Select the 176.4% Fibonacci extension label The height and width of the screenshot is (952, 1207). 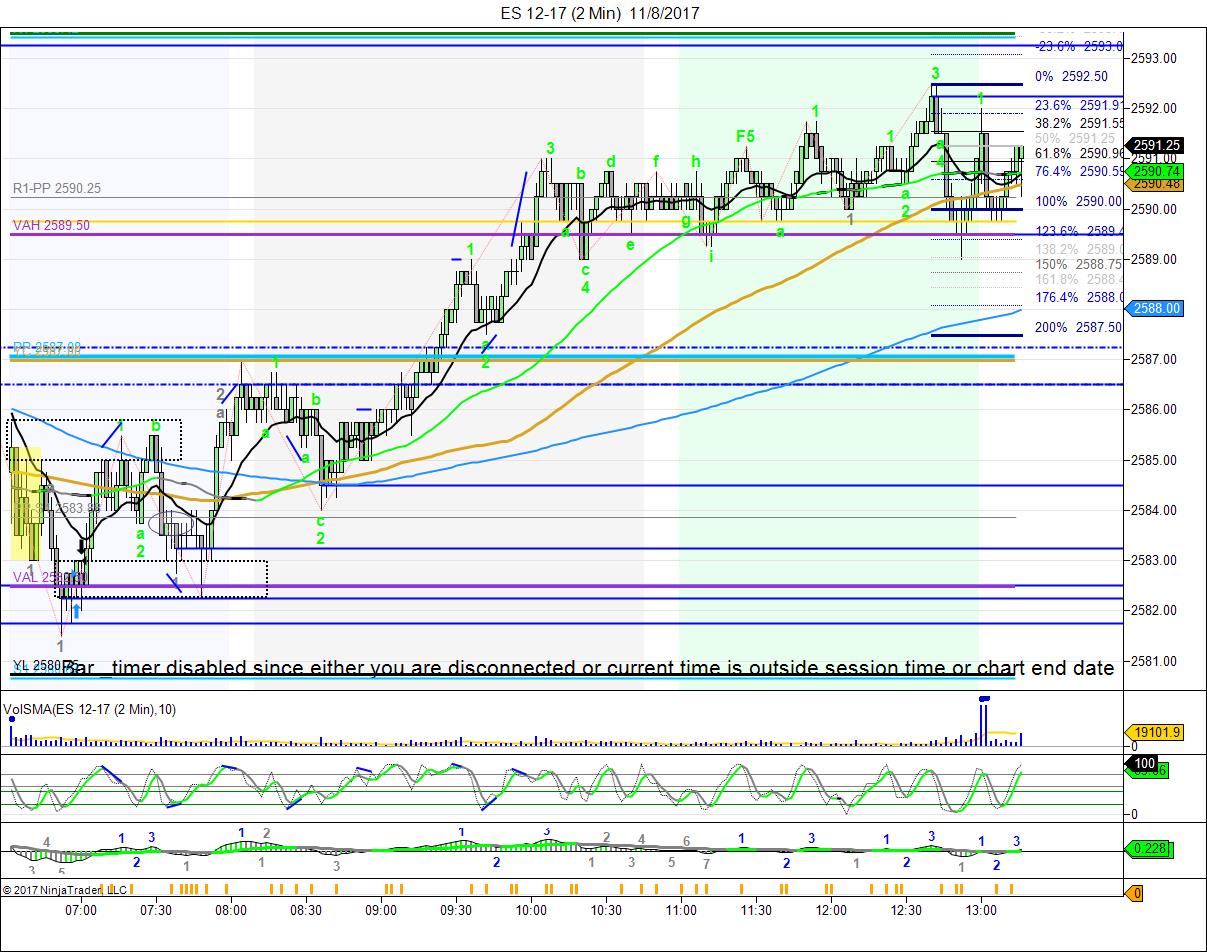point(1079,296)
